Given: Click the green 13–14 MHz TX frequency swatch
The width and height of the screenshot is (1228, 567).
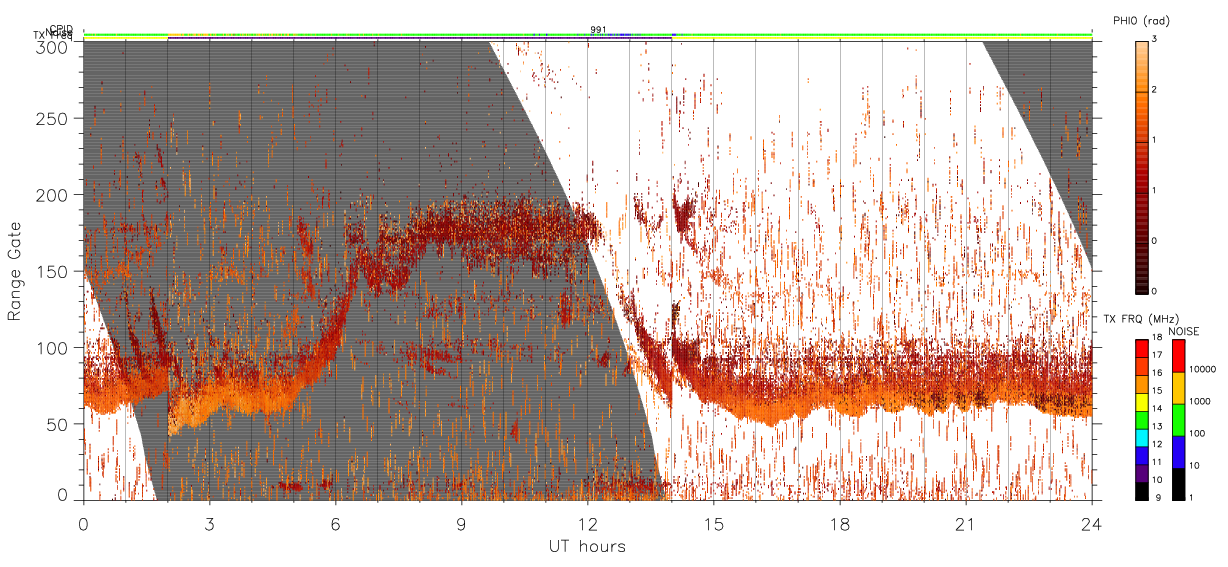Looking at the screenshot, I should click(1141, 420).
